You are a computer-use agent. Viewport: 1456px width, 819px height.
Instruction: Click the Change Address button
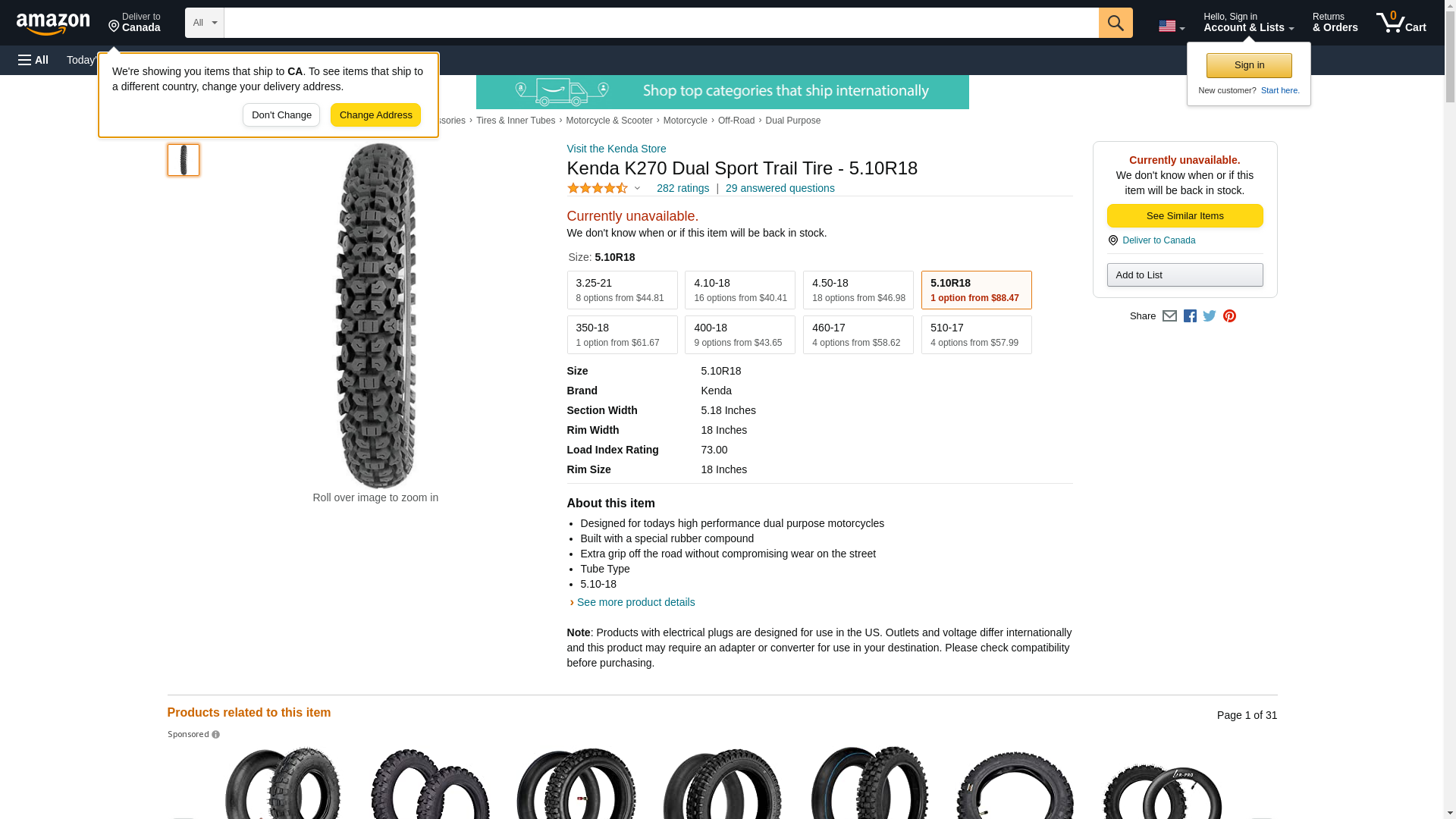(375, 115)
